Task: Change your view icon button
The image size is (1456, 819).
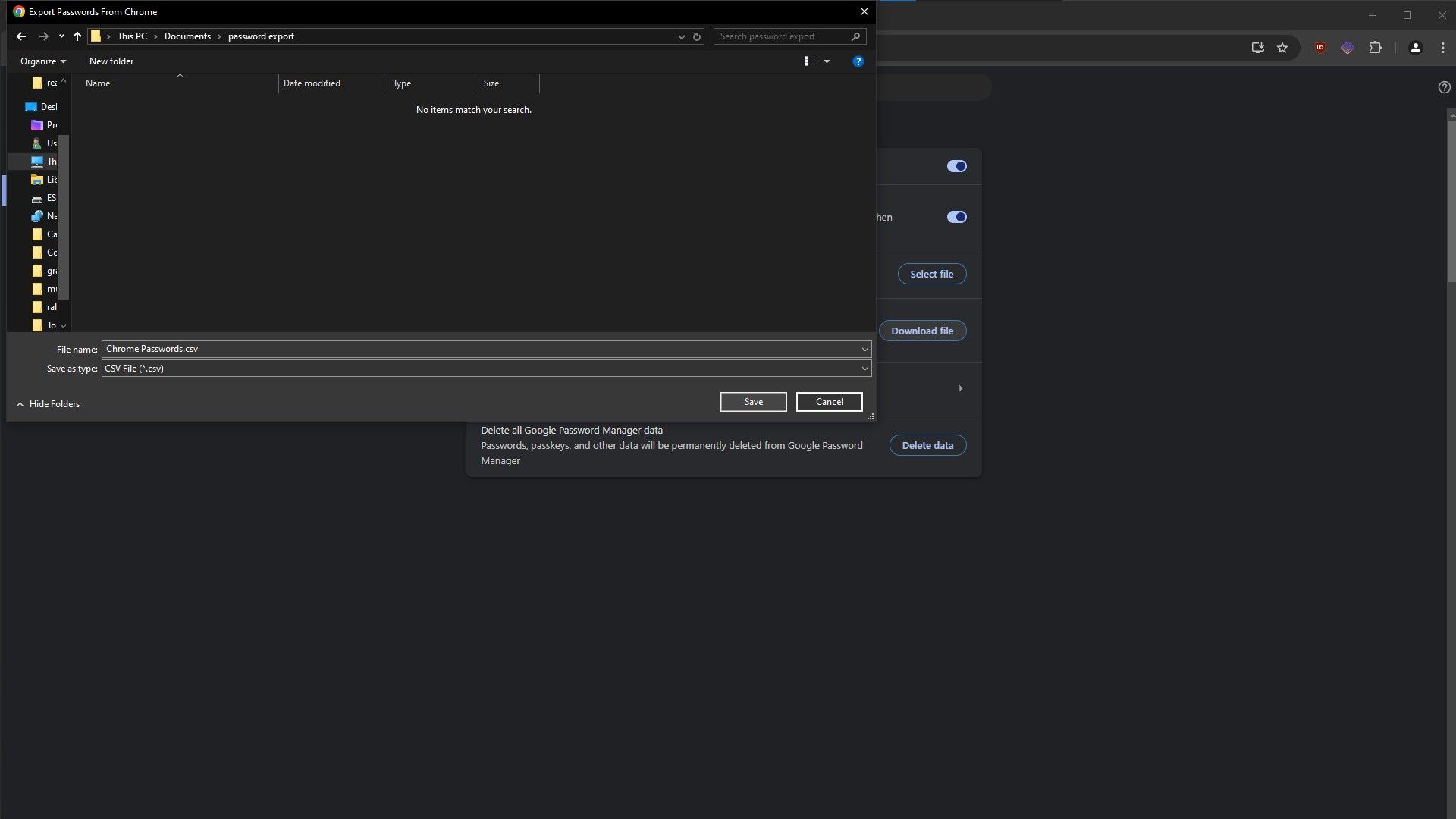Action: click(811, 61)
